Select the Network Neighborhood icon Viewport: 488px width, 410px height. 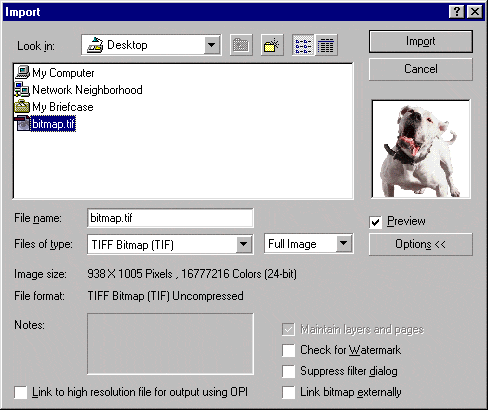click(x=22, y=90)
